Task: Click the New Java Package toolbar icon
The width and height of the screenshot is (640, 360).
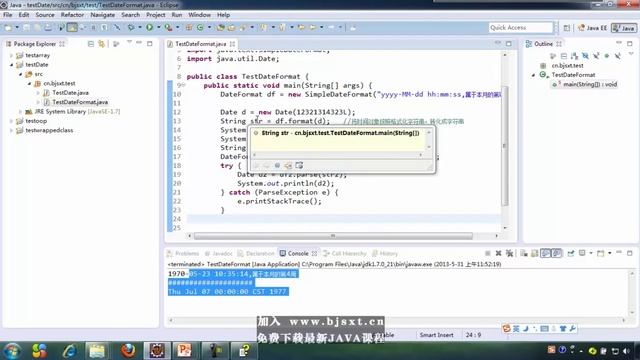Action: [x=189, y=27]
